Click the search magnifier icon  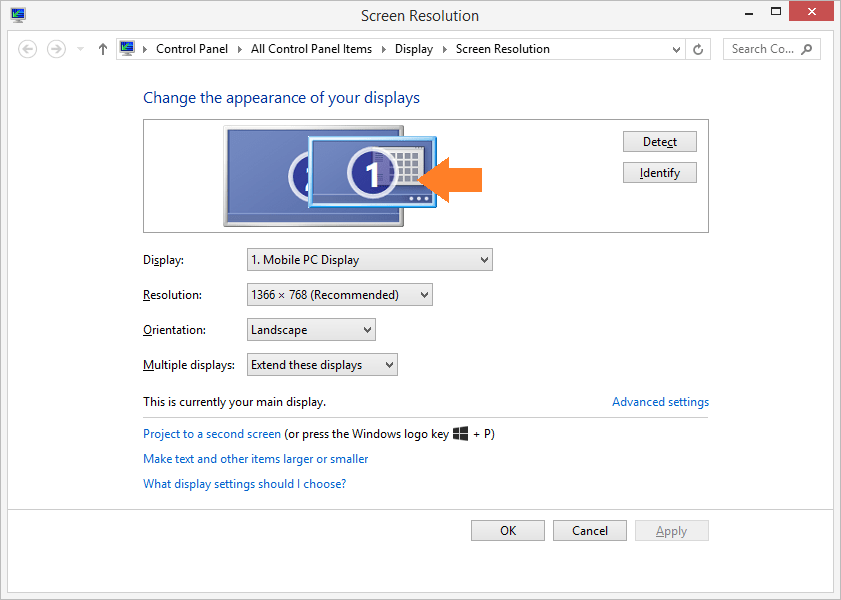point(806,48)
